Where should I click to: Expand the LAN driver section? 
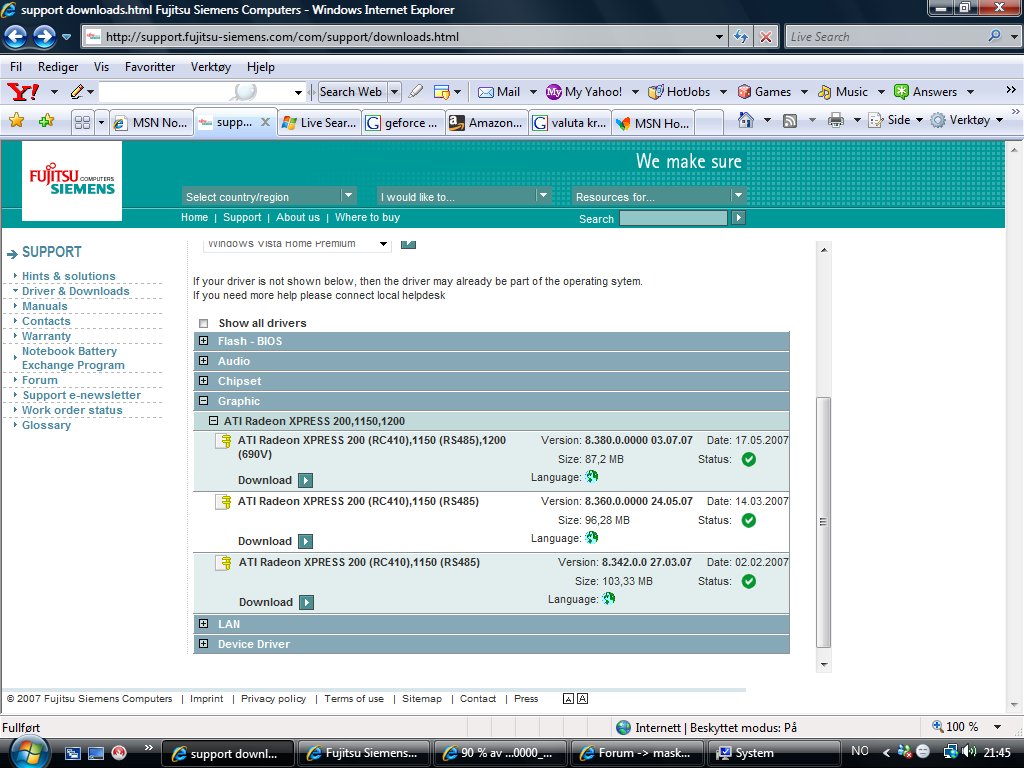(x=204, y=624)
